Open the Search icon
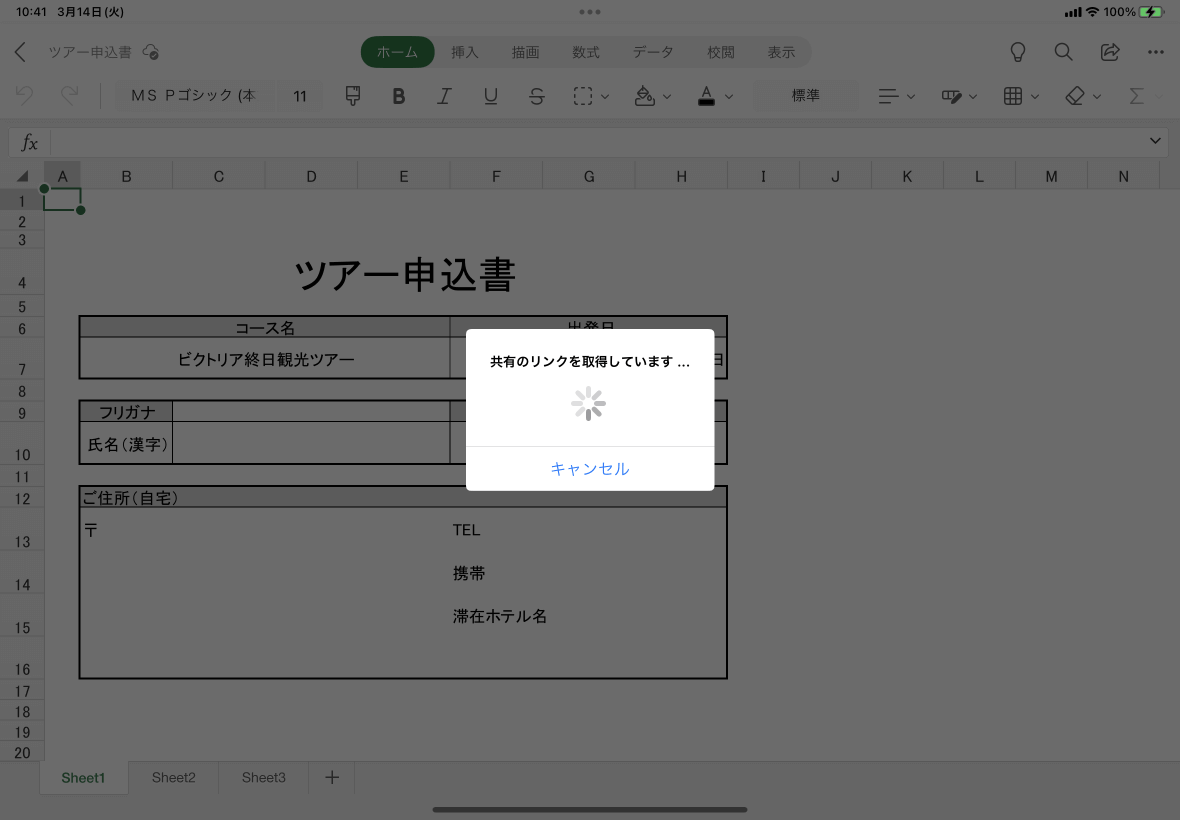1180x820 pixels. point(1063,52)
